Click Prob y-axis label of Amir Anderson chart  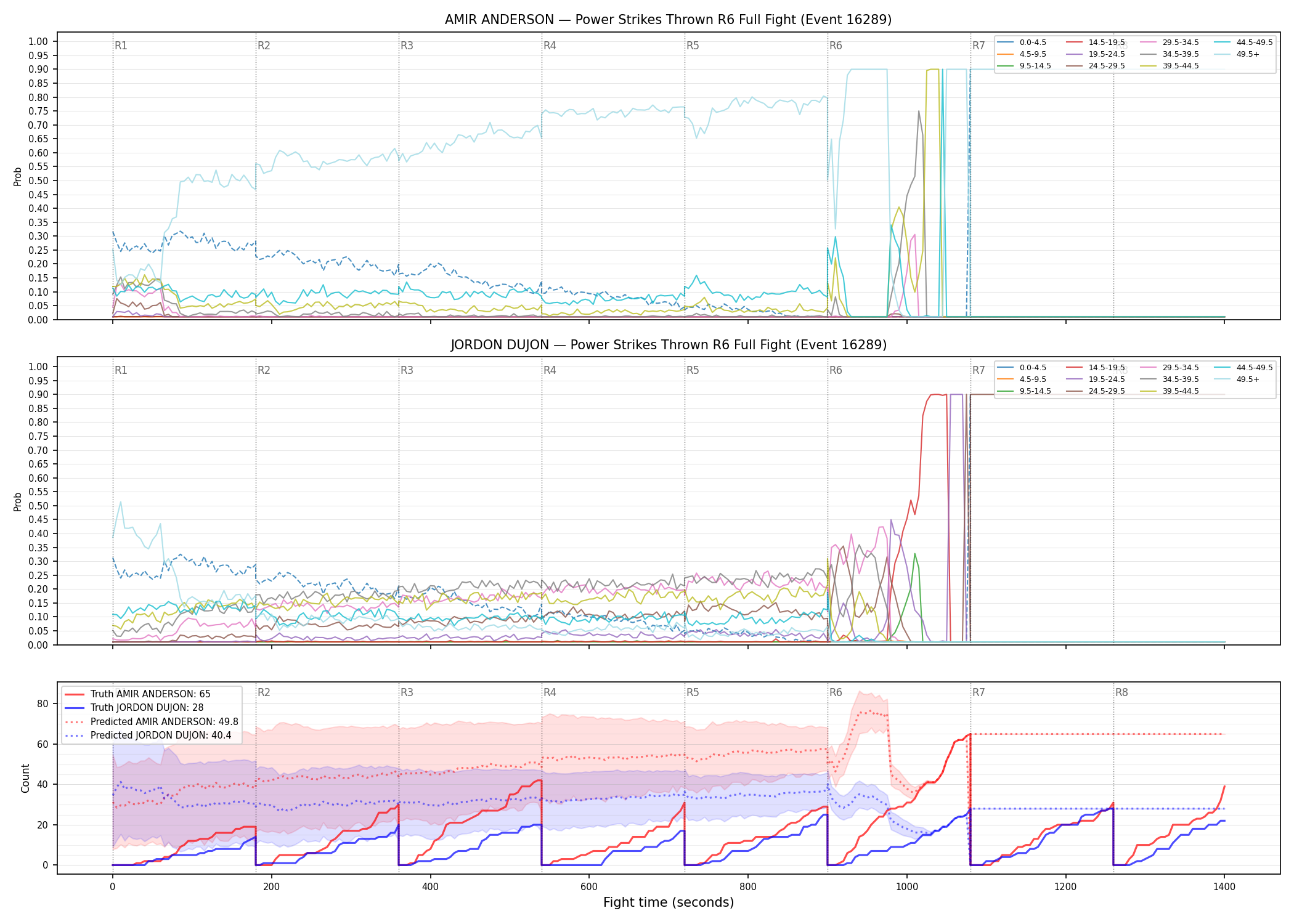18,176
